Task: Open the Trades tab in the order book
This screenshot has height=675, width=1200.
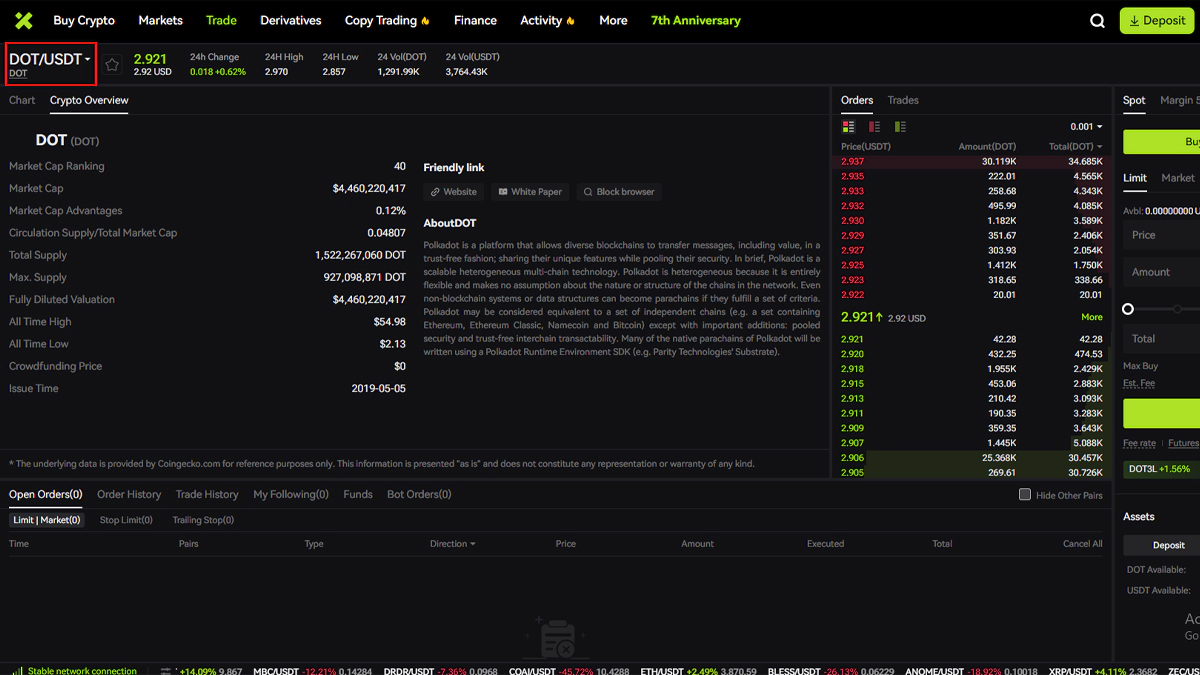Action: click(903, 100)
